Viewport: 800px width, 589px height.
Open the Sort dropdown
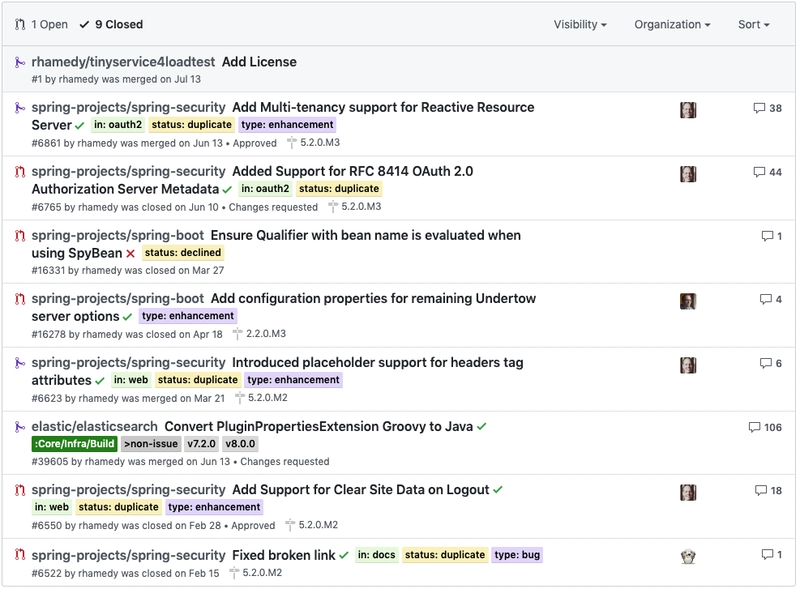(x=754, y=24)
